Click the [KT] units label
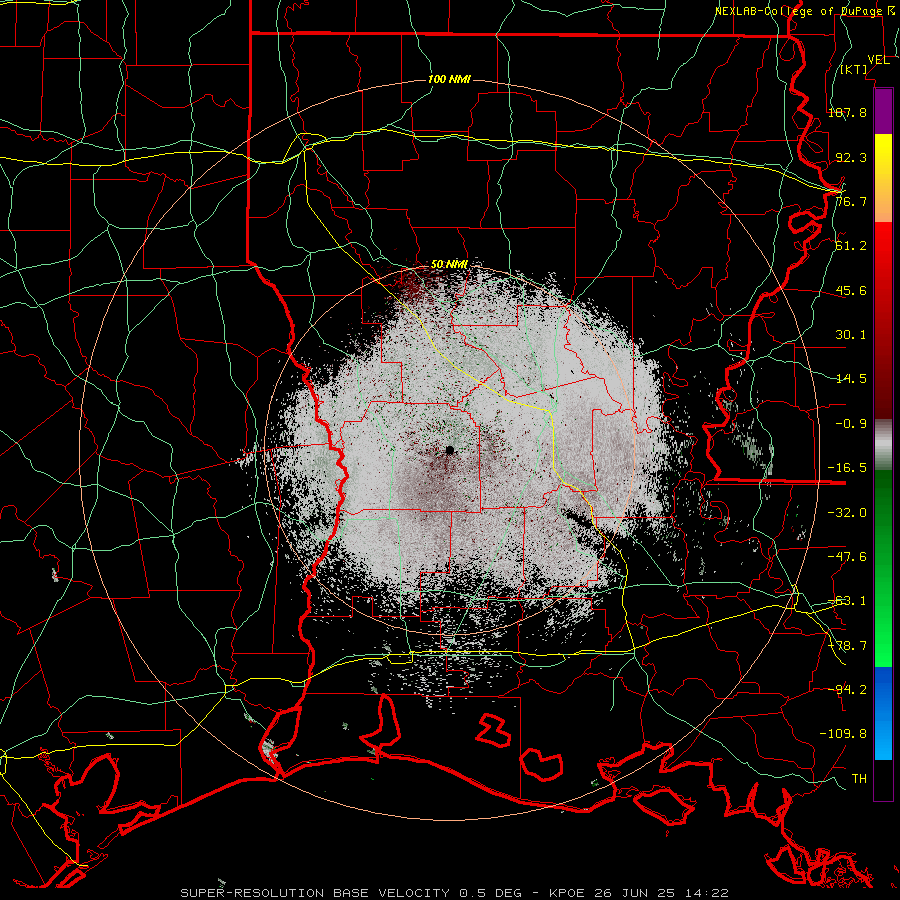 coord(854,69)
